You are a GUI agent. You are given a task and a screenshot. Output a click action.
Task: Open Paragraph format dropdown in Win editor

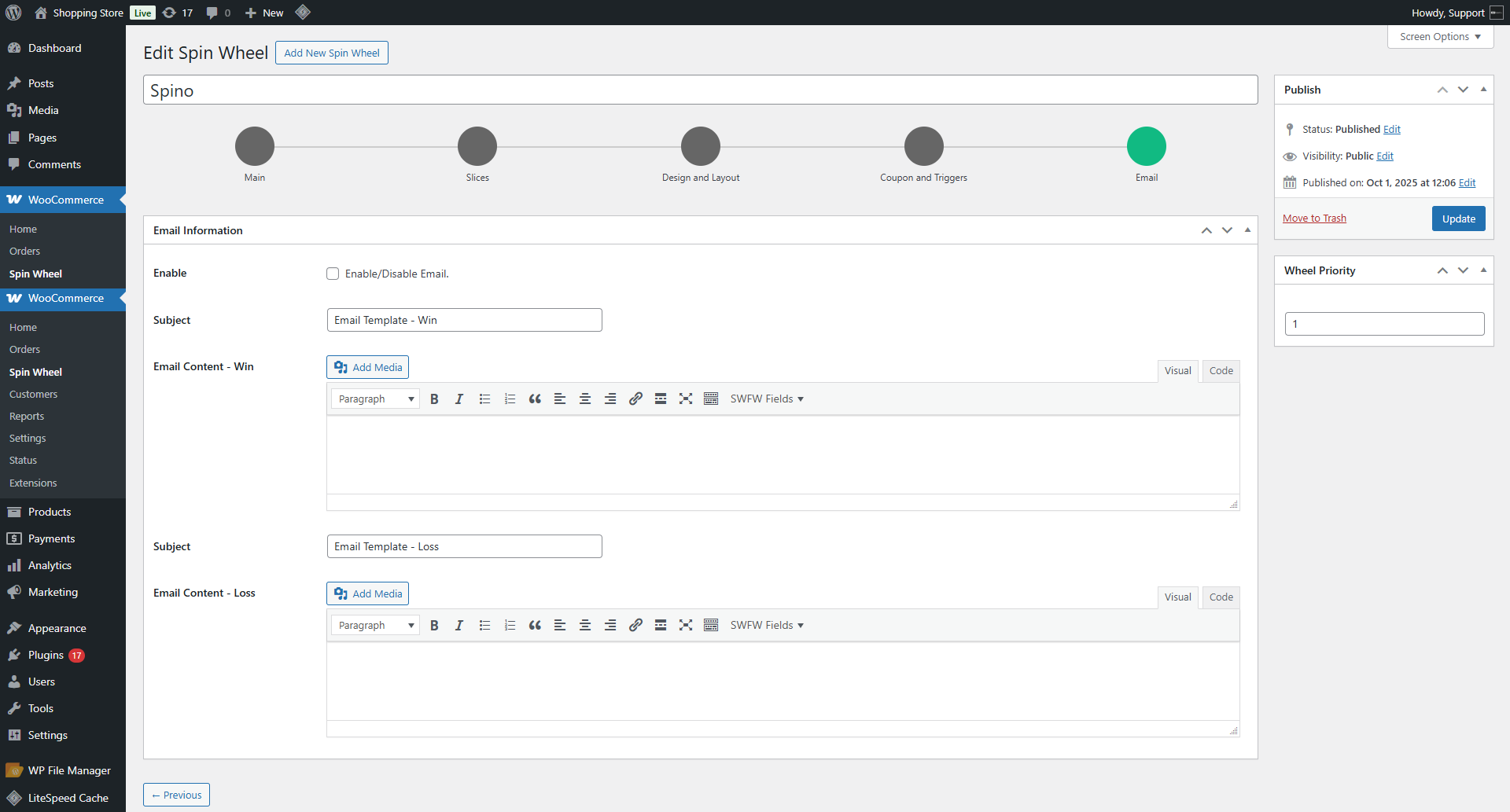tap(375, 399)
